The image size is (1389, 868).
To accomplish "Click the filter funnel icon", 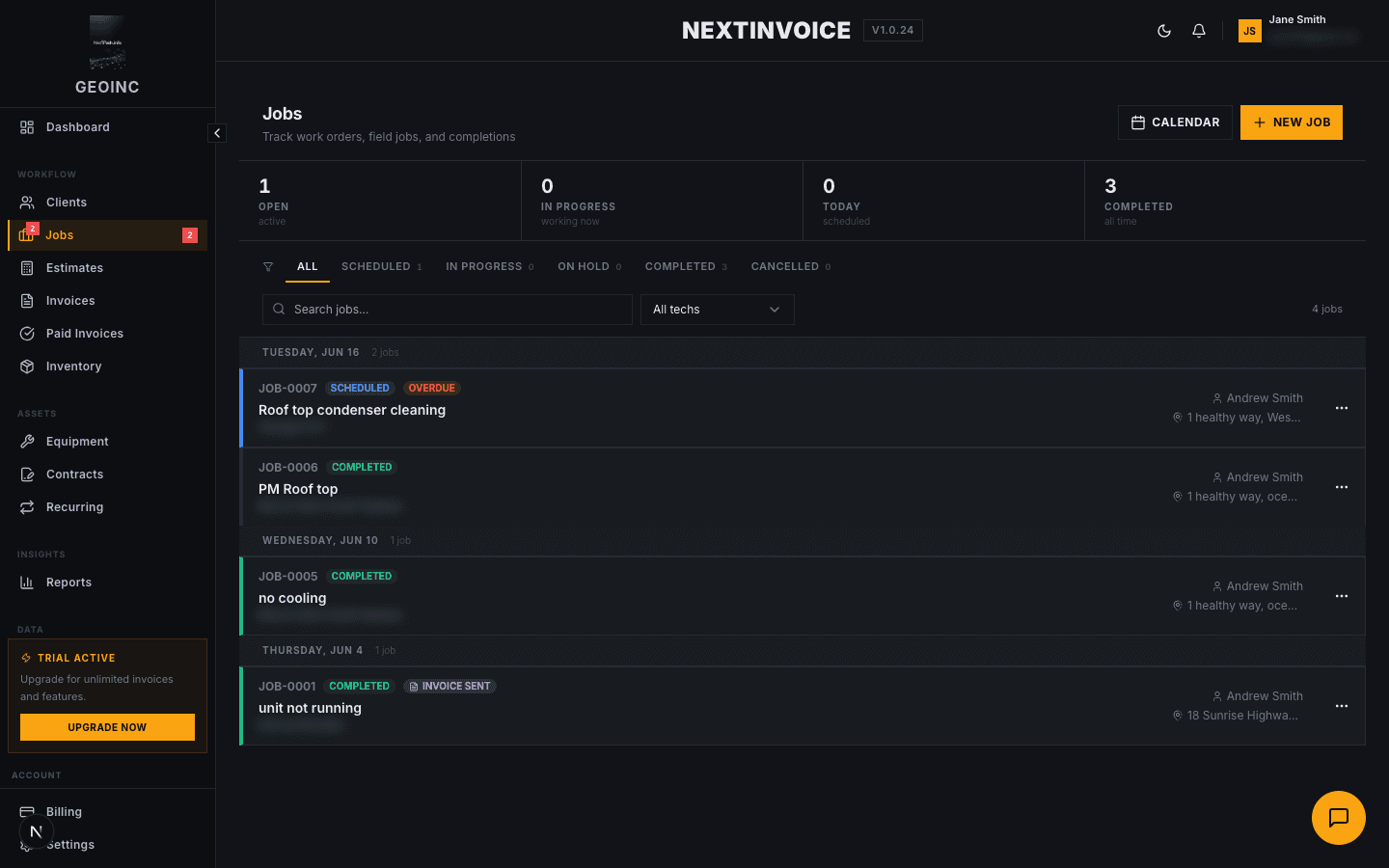I will (x=268, y=267).
